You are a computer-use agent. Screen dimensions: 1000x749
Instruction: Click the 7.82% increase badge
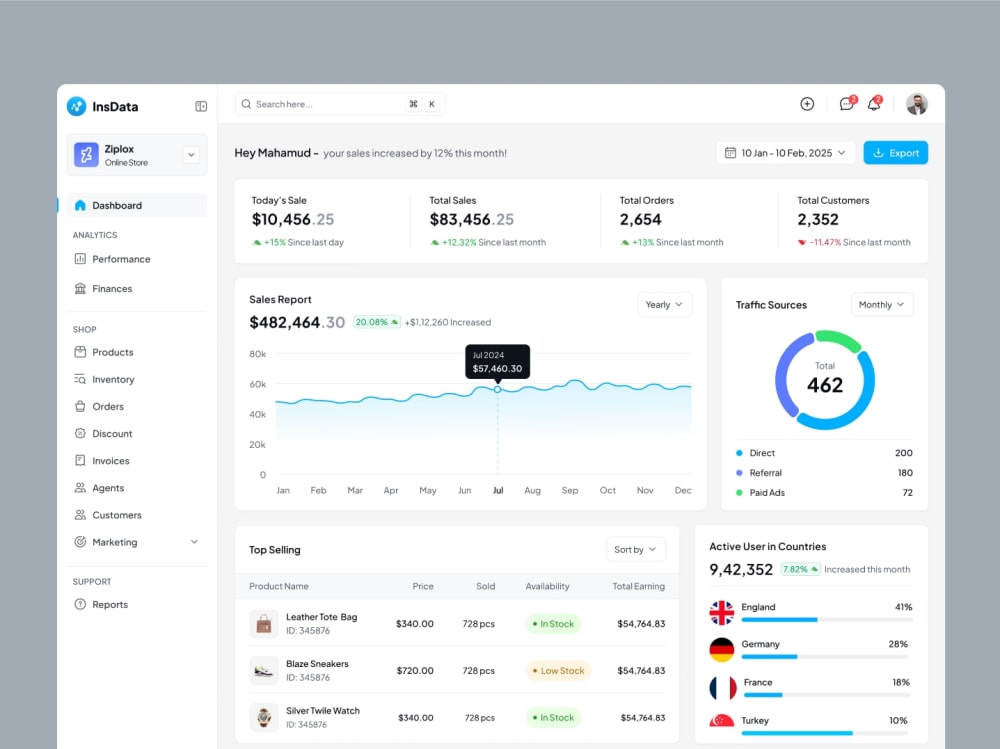(800, 569)
